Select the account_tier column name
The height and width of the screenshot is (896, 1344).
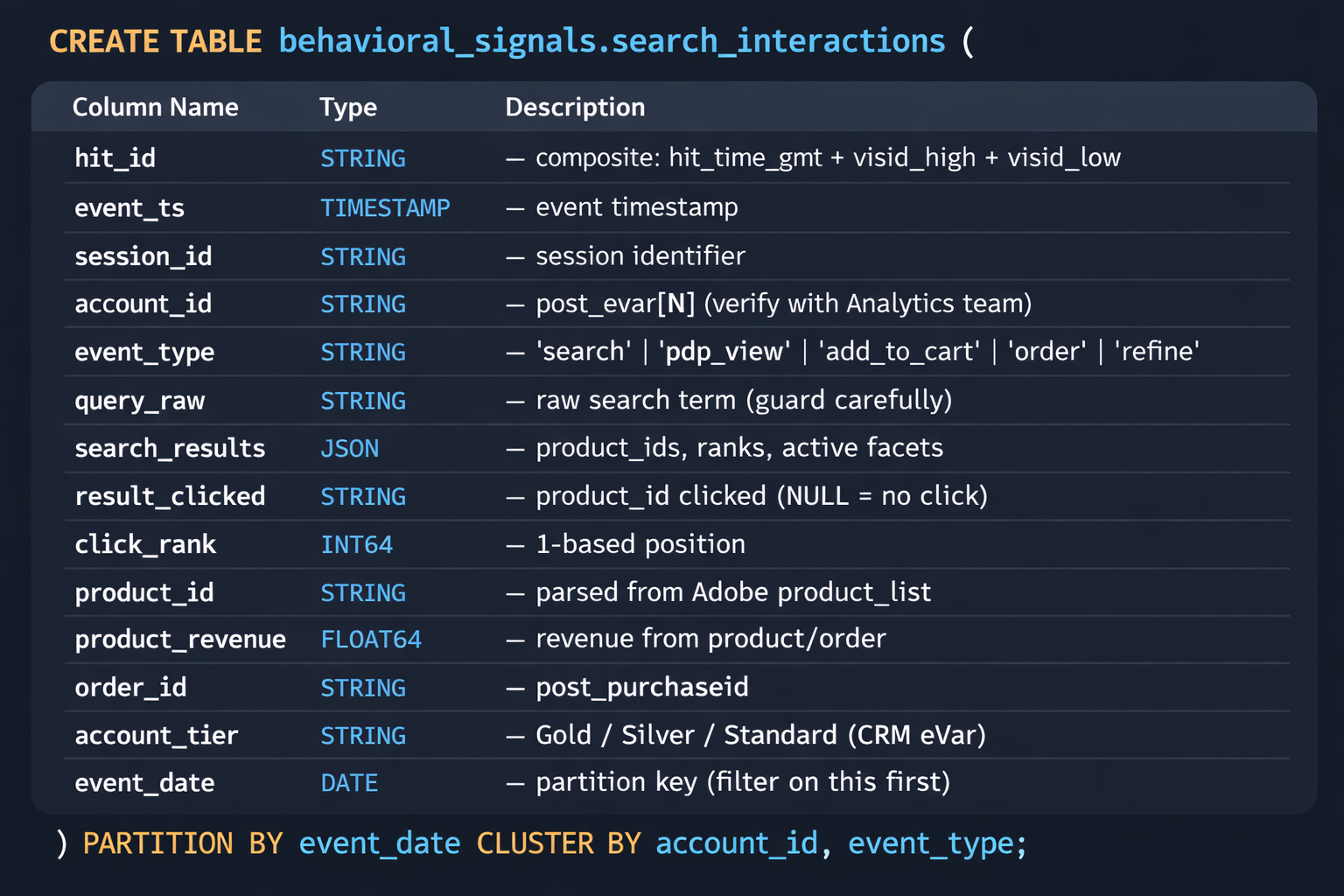(156, 735)
